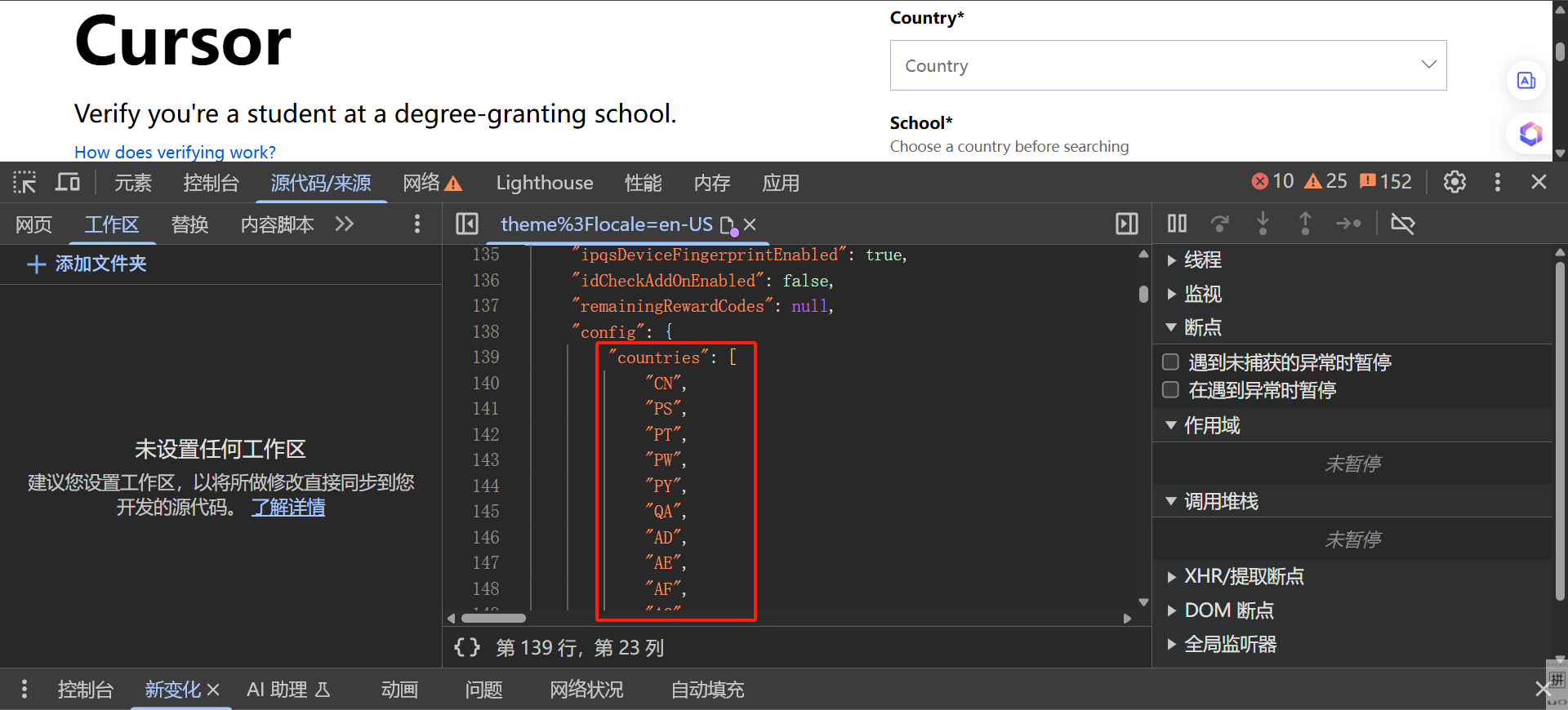The height and width of the screenshot is (710, 1568).
Task: Open the 性能 panel tab
Action: (x=643, y=183)
